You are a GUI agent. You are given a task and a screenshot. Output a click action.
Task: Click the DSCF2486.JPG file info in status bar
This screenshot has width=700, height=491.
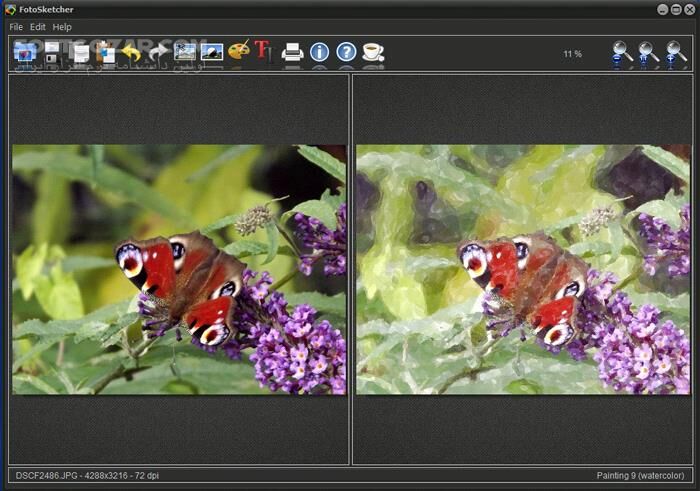pos(87,475)
